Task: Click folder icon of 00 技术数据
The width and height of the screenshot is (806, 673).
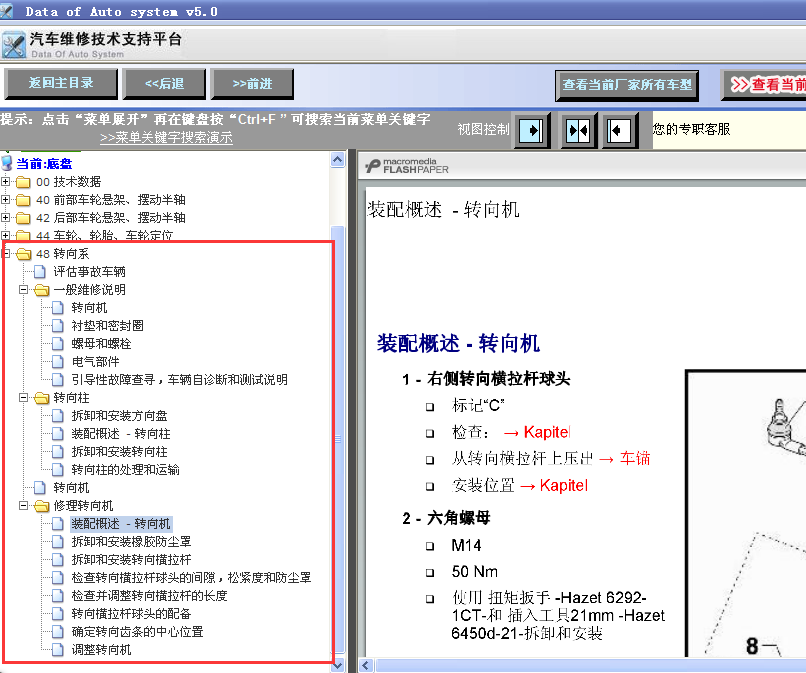Action: pyautogui.click(x=23, y=182)
